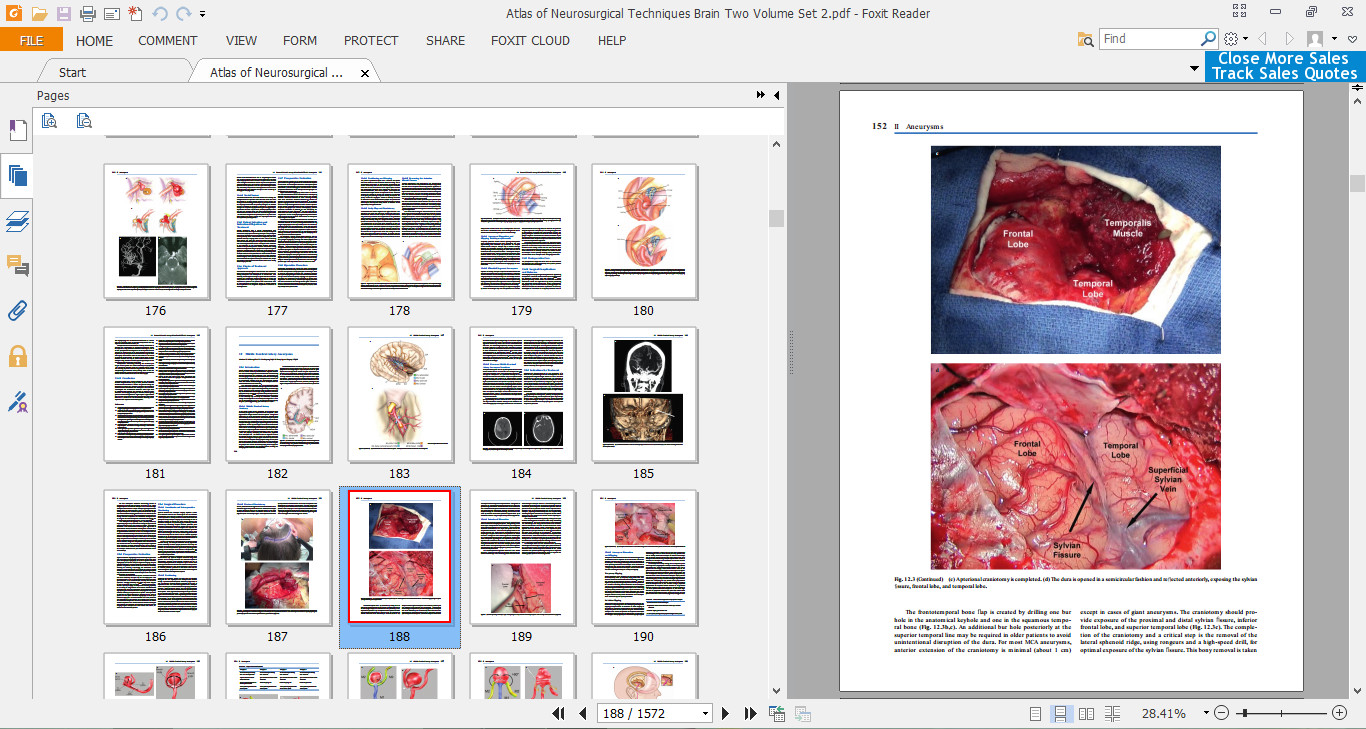Select page 187 thumbnail
Viewport: 1366px width, 729px height.
tap(278, 557)
